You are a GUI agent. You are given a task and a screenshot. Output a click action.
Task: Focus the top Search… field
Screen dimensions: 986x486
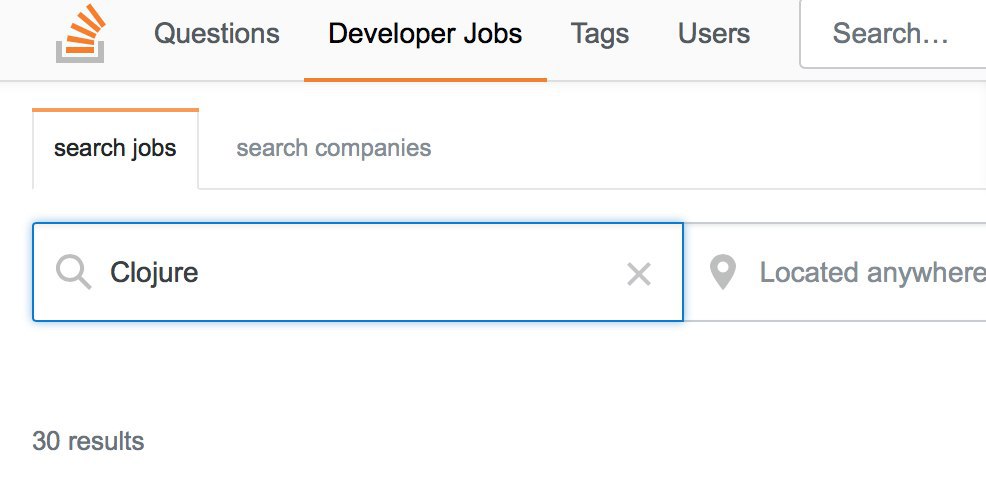893,34
